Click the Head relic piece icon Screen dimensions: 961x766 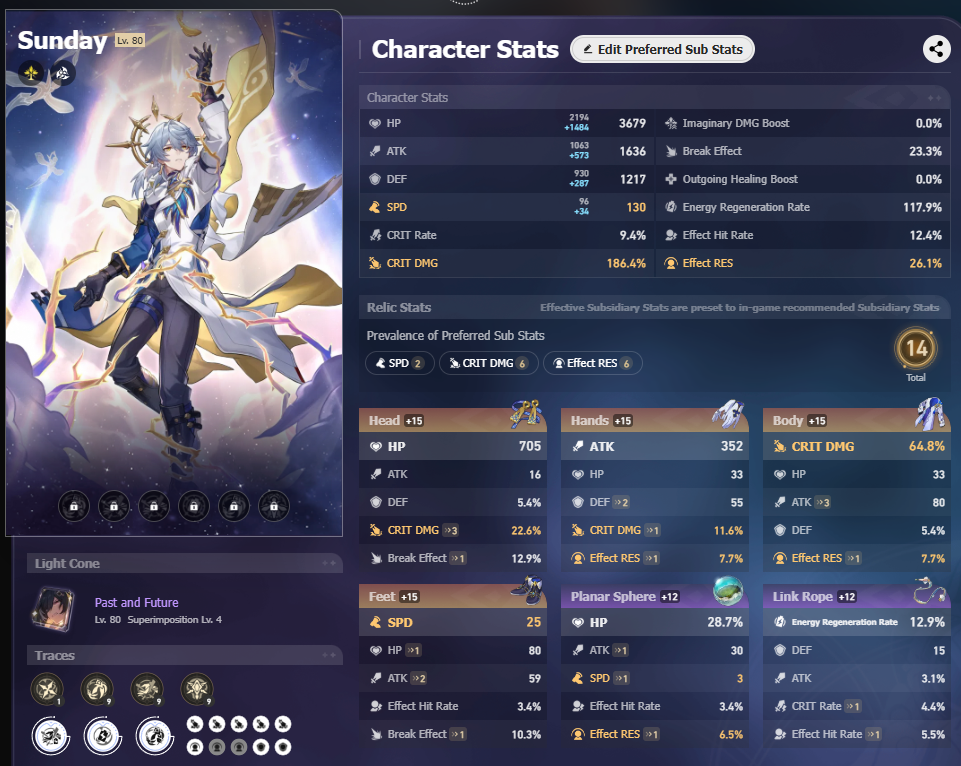click(x=526, y=414)
